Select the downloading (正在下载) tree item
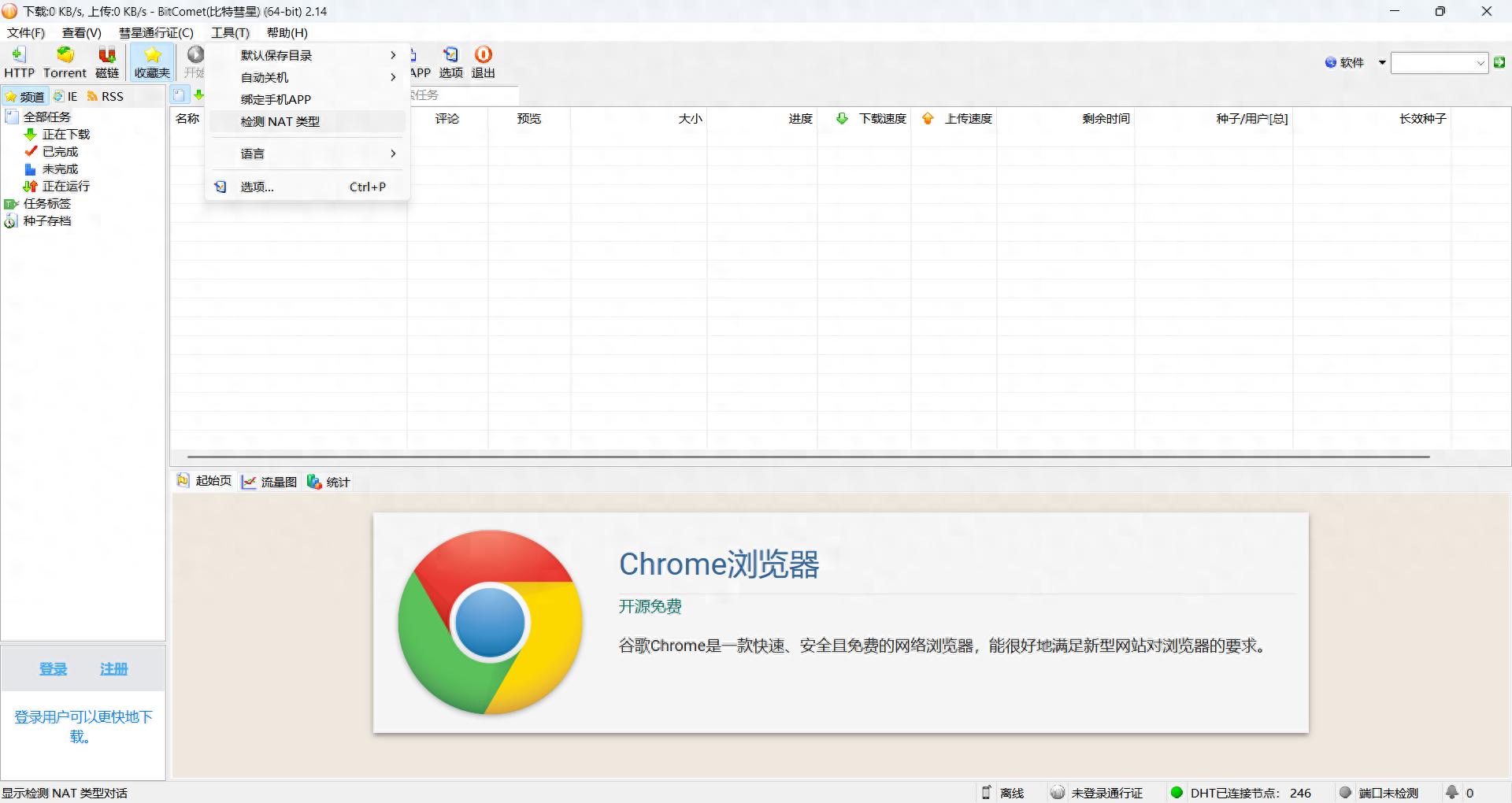The width and height of the screenshot is (1512, 803). point(65,135)
